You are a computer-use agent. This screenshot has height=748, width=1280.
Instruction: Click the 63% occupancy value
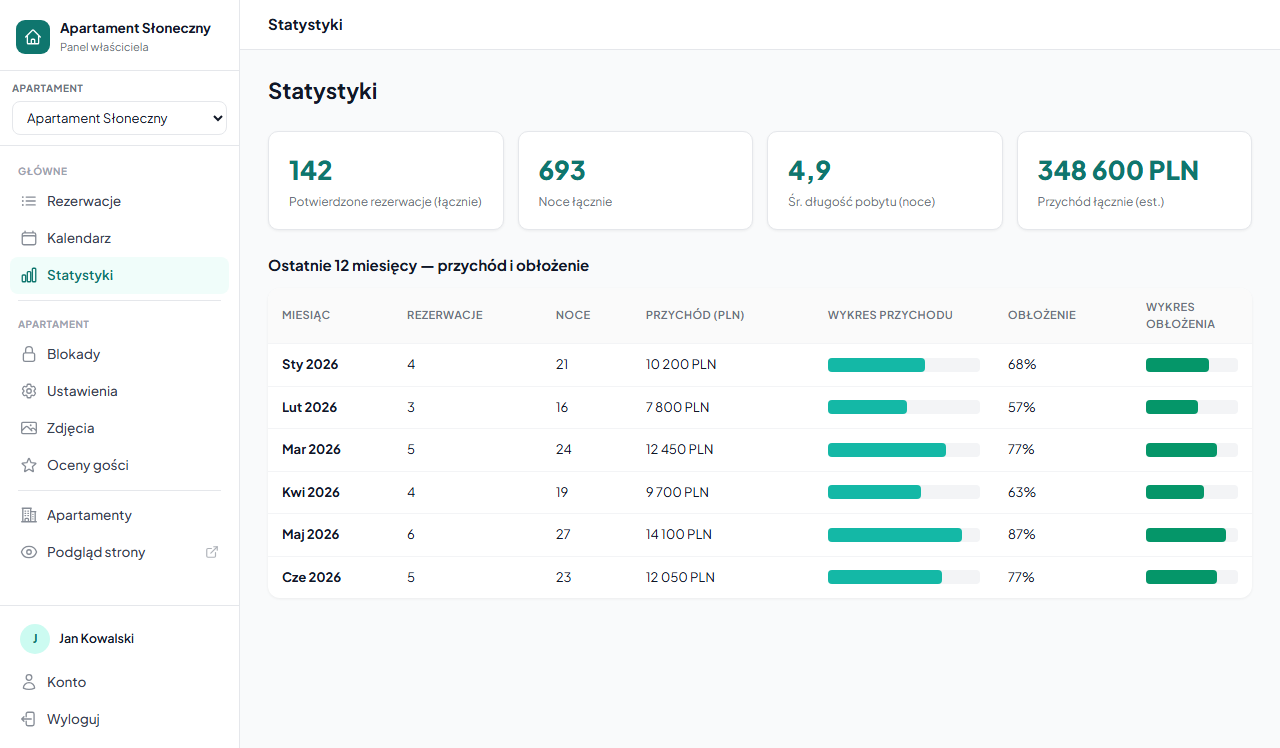point(1022,492)
